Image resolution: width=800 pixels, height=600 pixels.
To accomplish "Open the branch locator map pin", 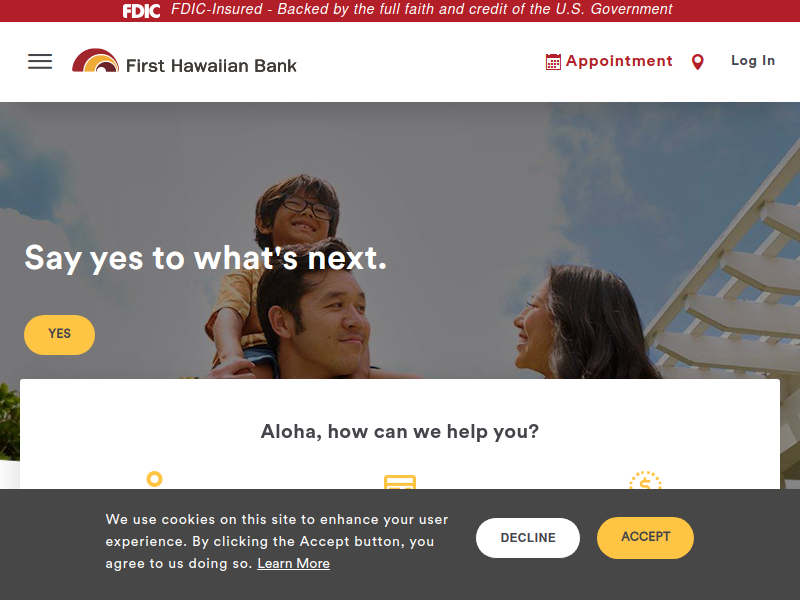I will click(697, 62).
